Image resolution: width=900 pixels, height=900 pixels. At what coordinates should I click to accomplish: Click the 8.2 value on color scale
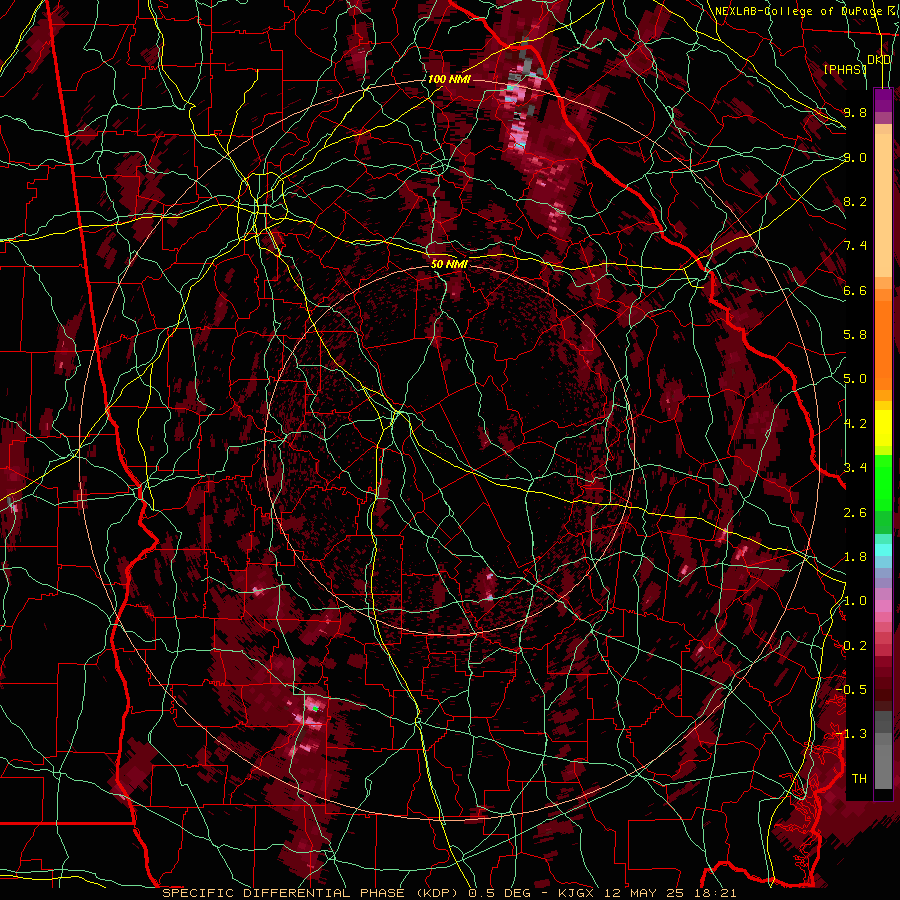(x=855, y=201)
